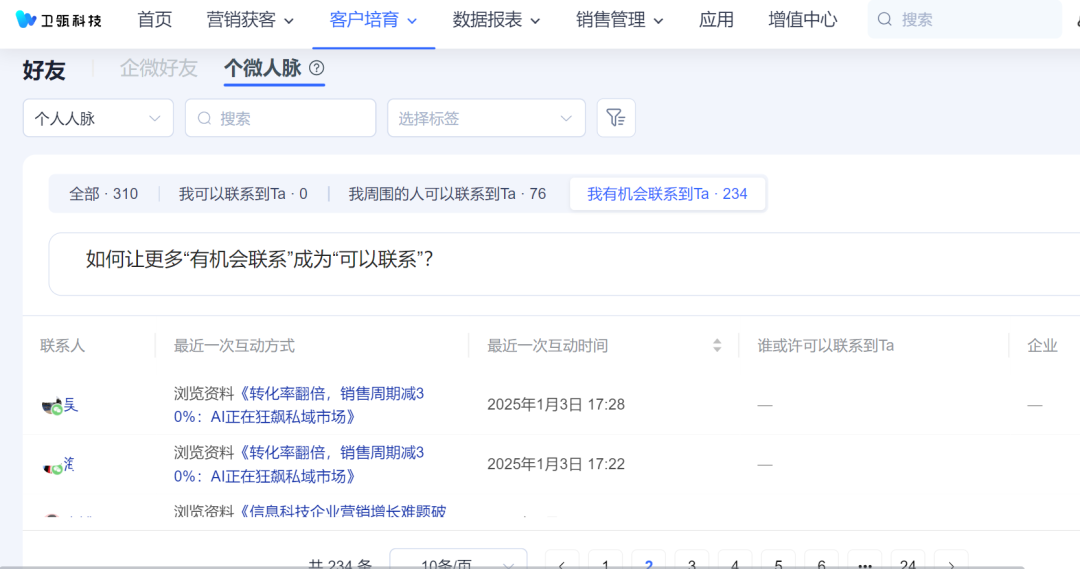Click the sort arrows on 最近一次互动时间
The width and height of the screenshot is (1080, 569).
717,345
